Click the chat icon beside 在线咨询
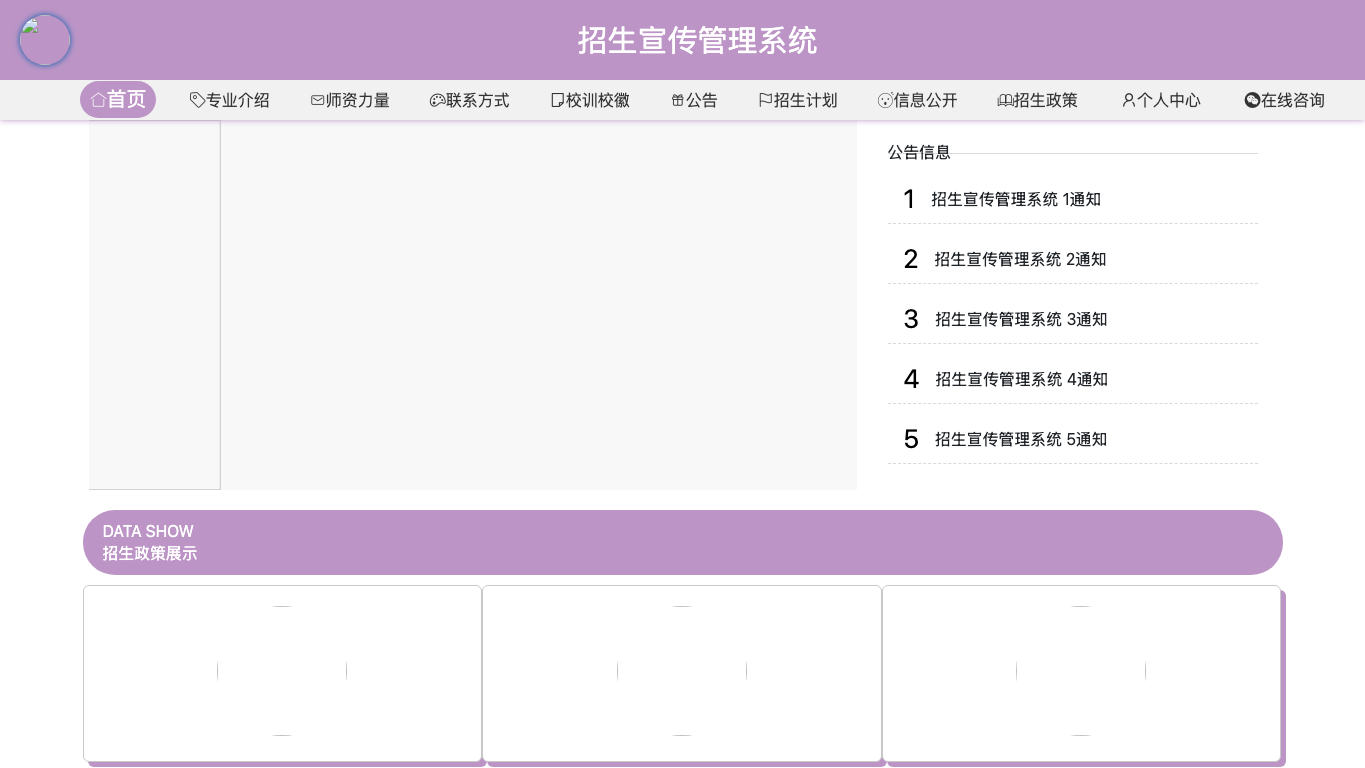 1252,100
